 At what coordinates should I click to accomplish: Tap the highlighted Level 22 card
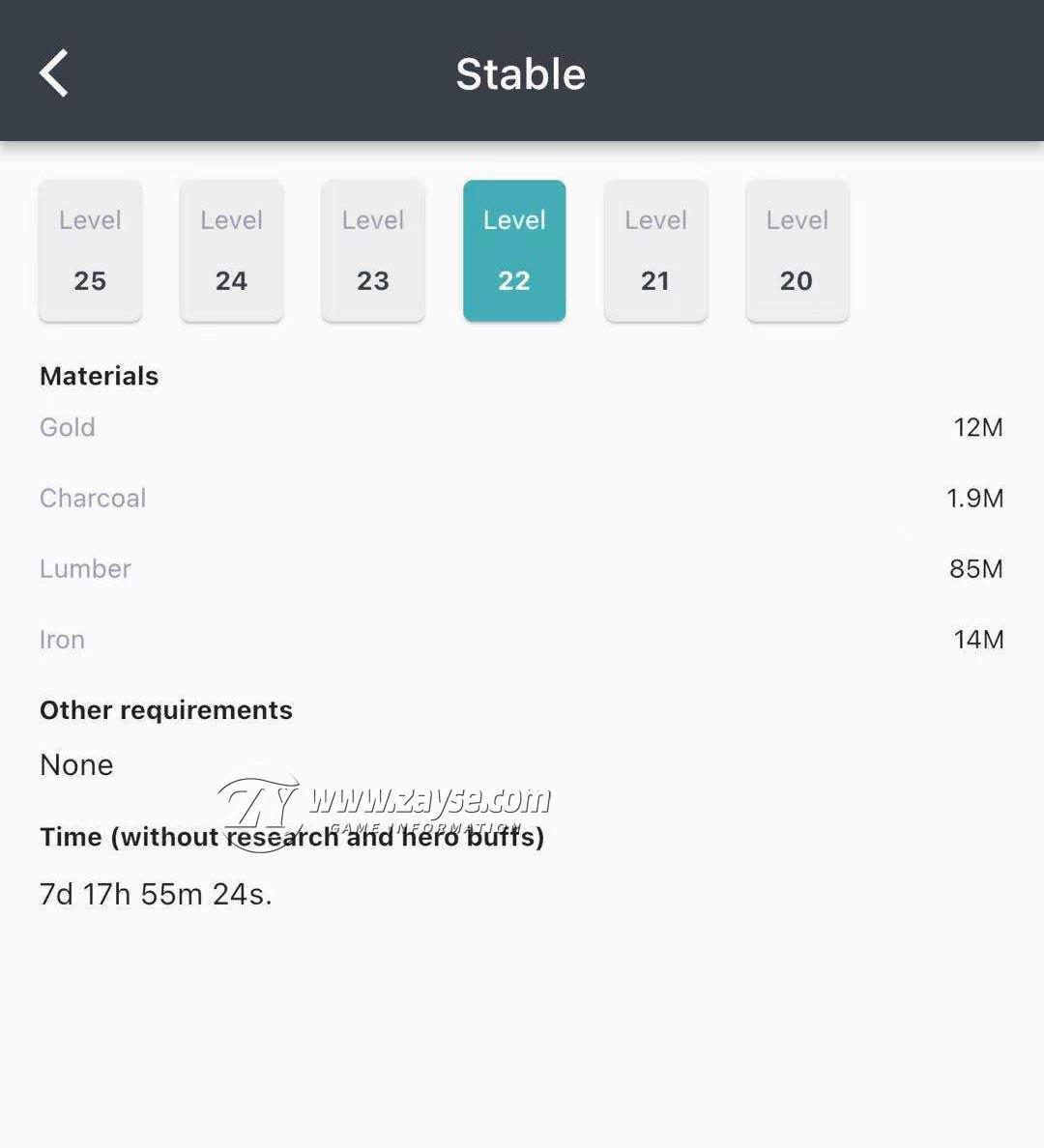[514, 250]
